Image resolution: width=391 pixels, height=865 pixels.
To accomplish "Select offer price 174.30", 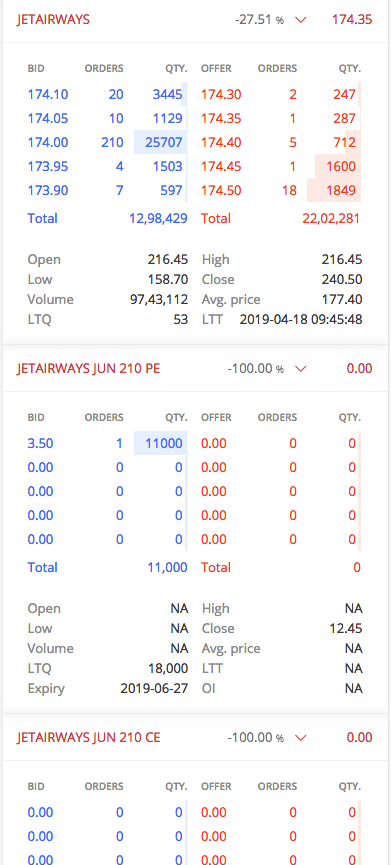I will (x=221, y=94).
